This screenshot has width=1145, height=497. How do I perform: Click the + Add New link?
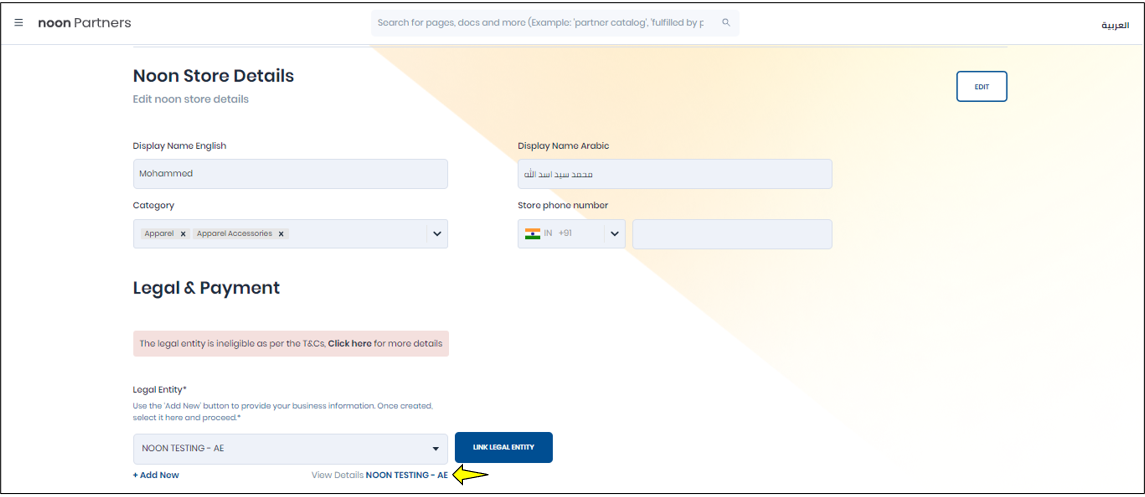156,475
